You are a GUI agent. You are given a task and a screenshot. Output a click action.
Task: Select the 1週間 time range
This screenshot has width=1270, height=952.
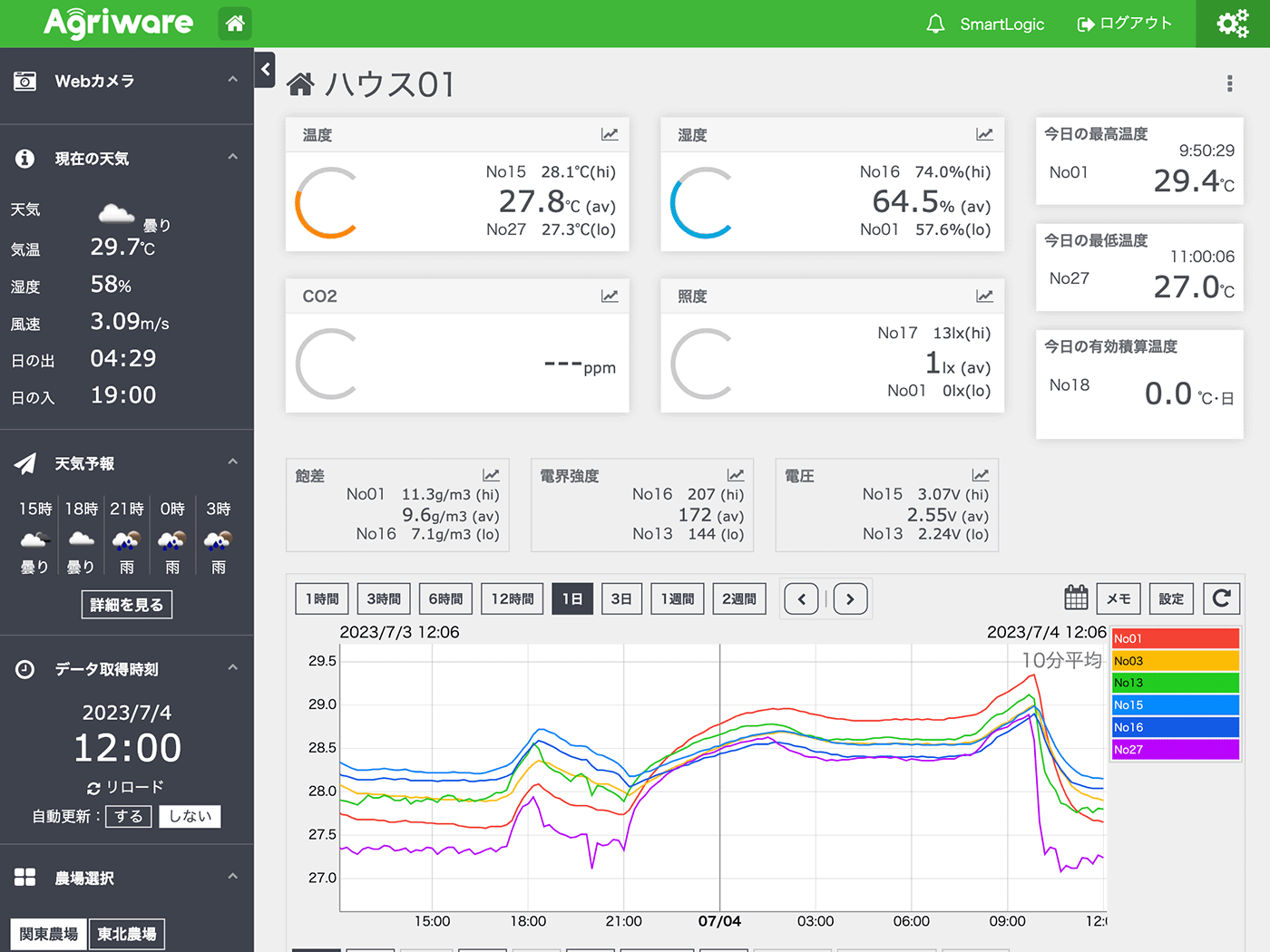[x=677, y=599]
